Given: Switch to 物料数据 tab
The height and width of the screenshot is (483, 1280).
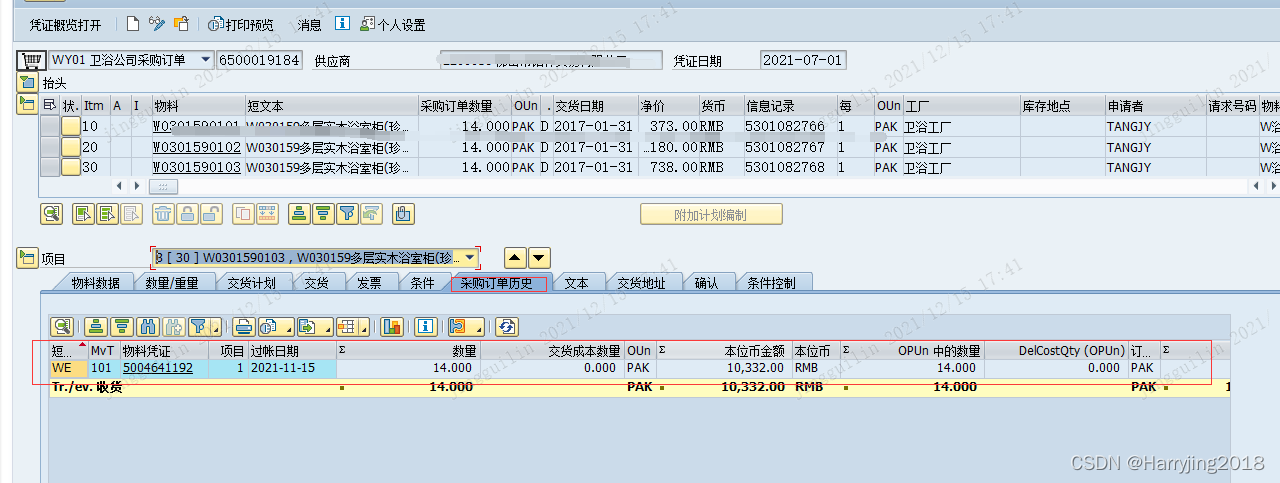Looking at the screenshot, I should 95,283.
